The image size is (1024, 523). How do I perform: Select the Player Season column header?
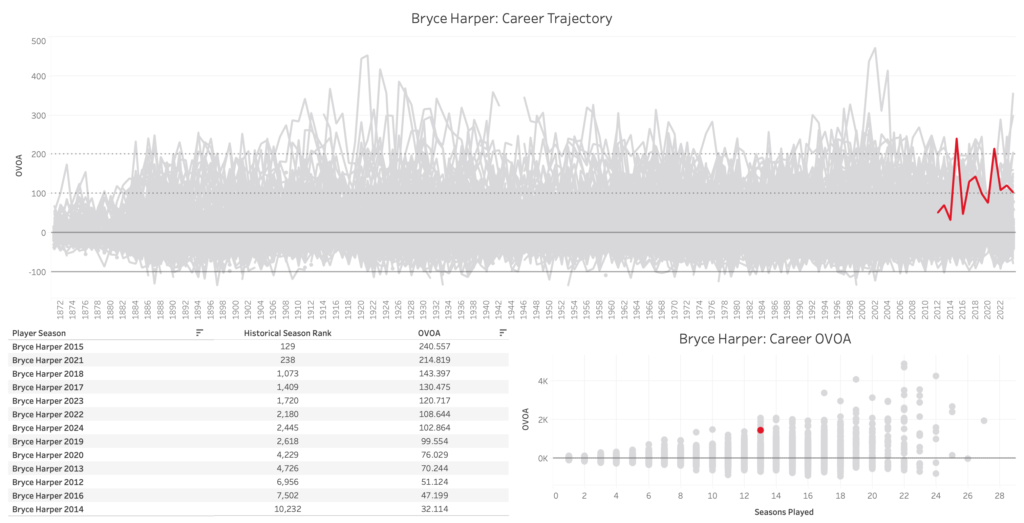point(39,333)
